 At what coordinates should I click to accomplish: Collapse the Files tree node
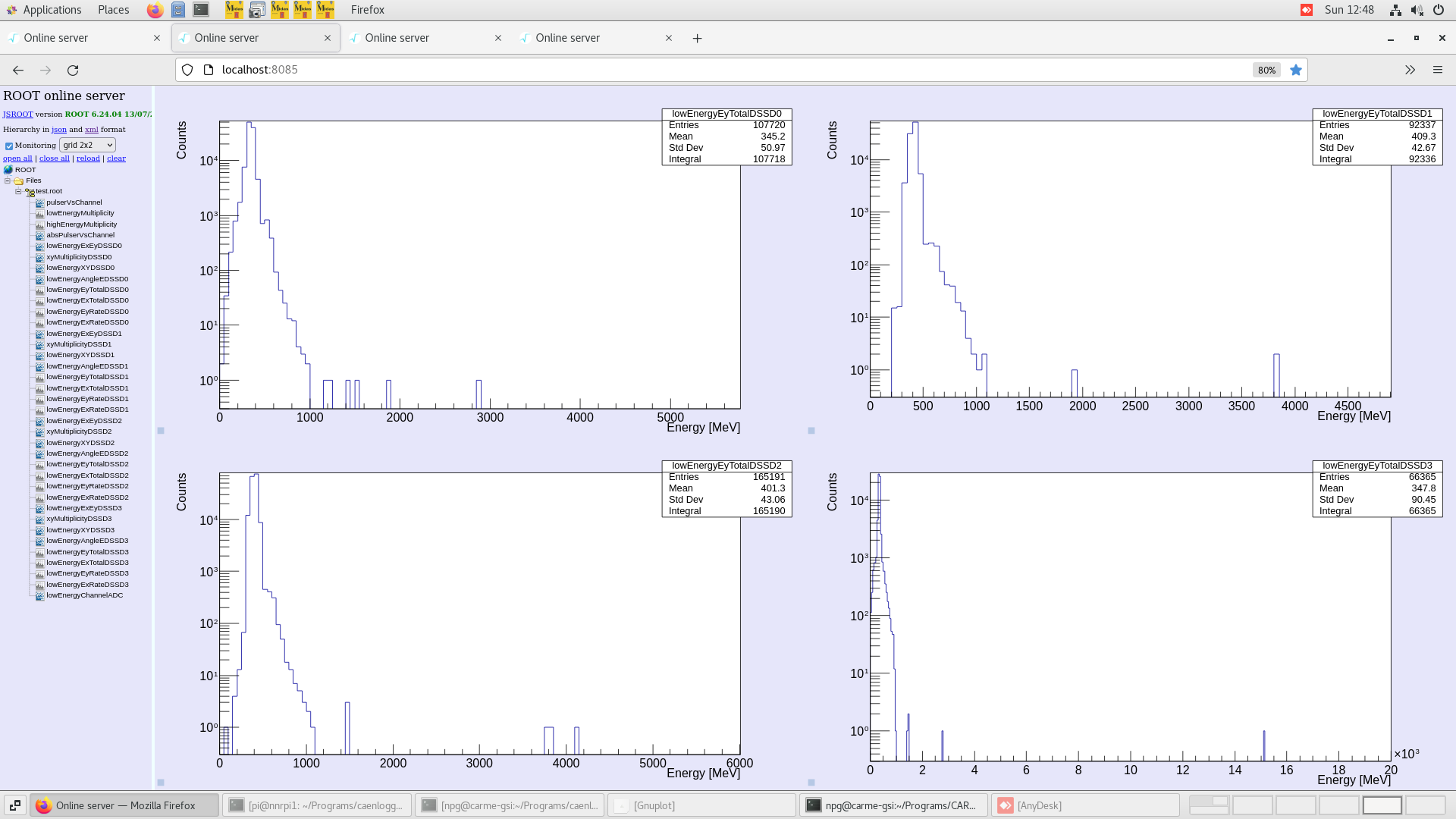point(8,180)
